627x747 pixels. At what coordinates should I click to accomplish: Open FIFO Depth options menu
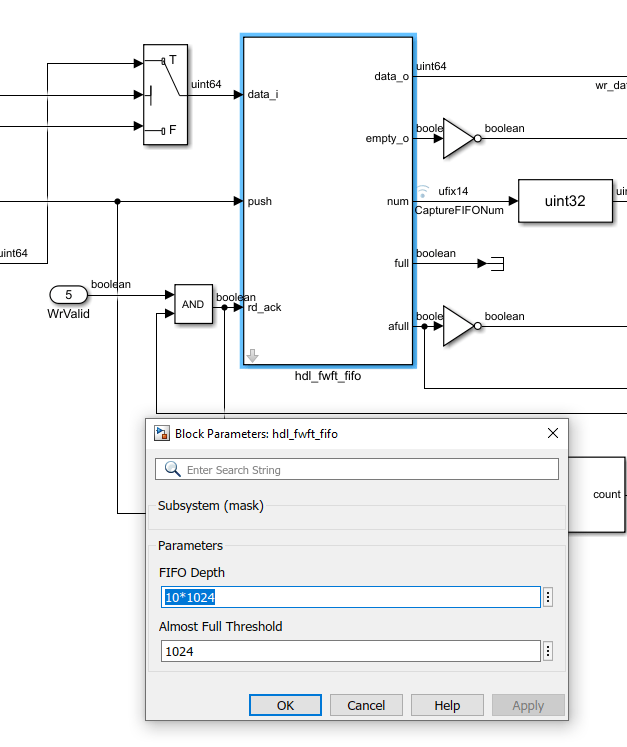click(x=548, y=597)
